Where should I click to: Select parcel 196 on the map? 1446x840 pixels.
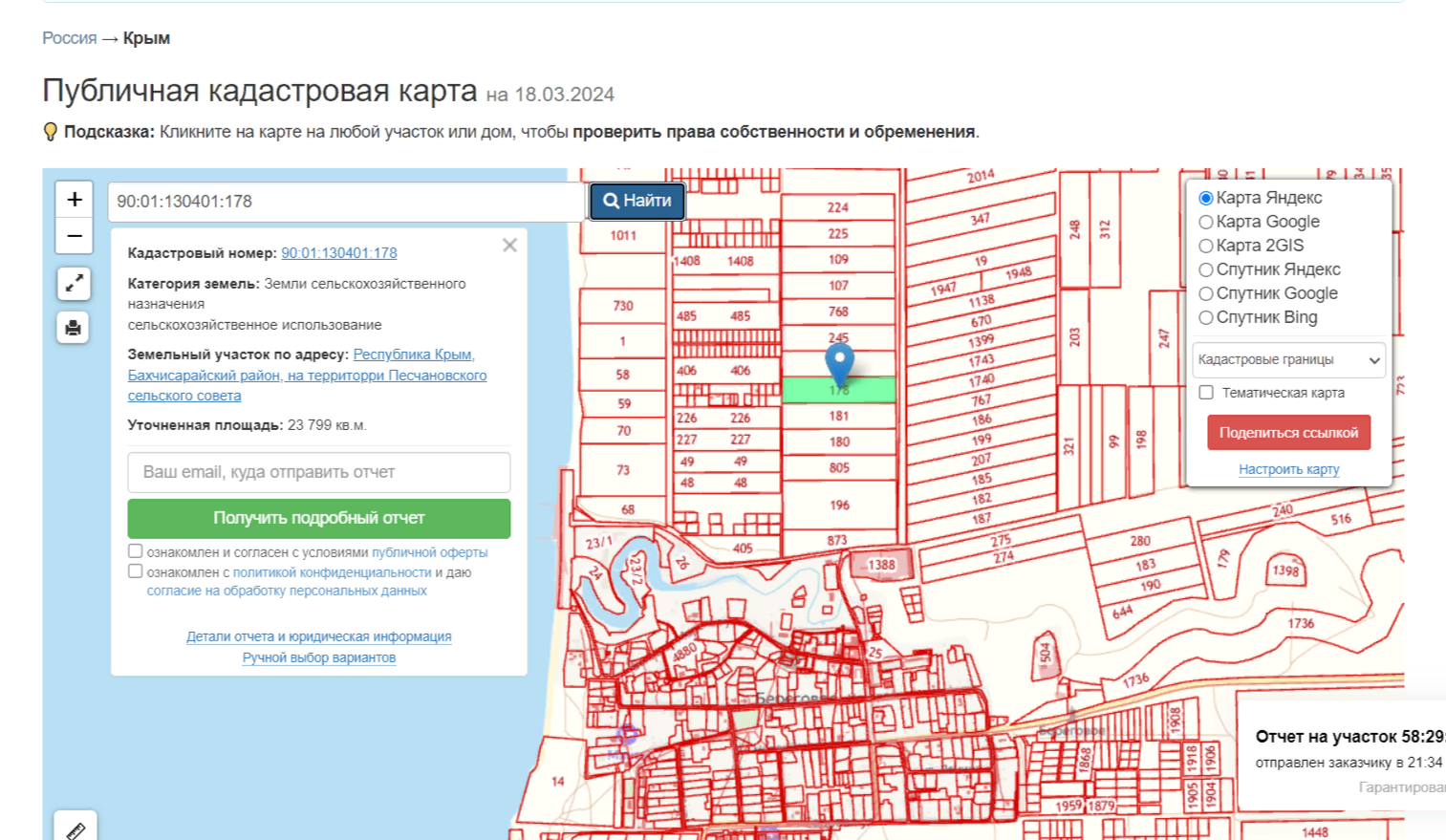click(x=839, y=505)
